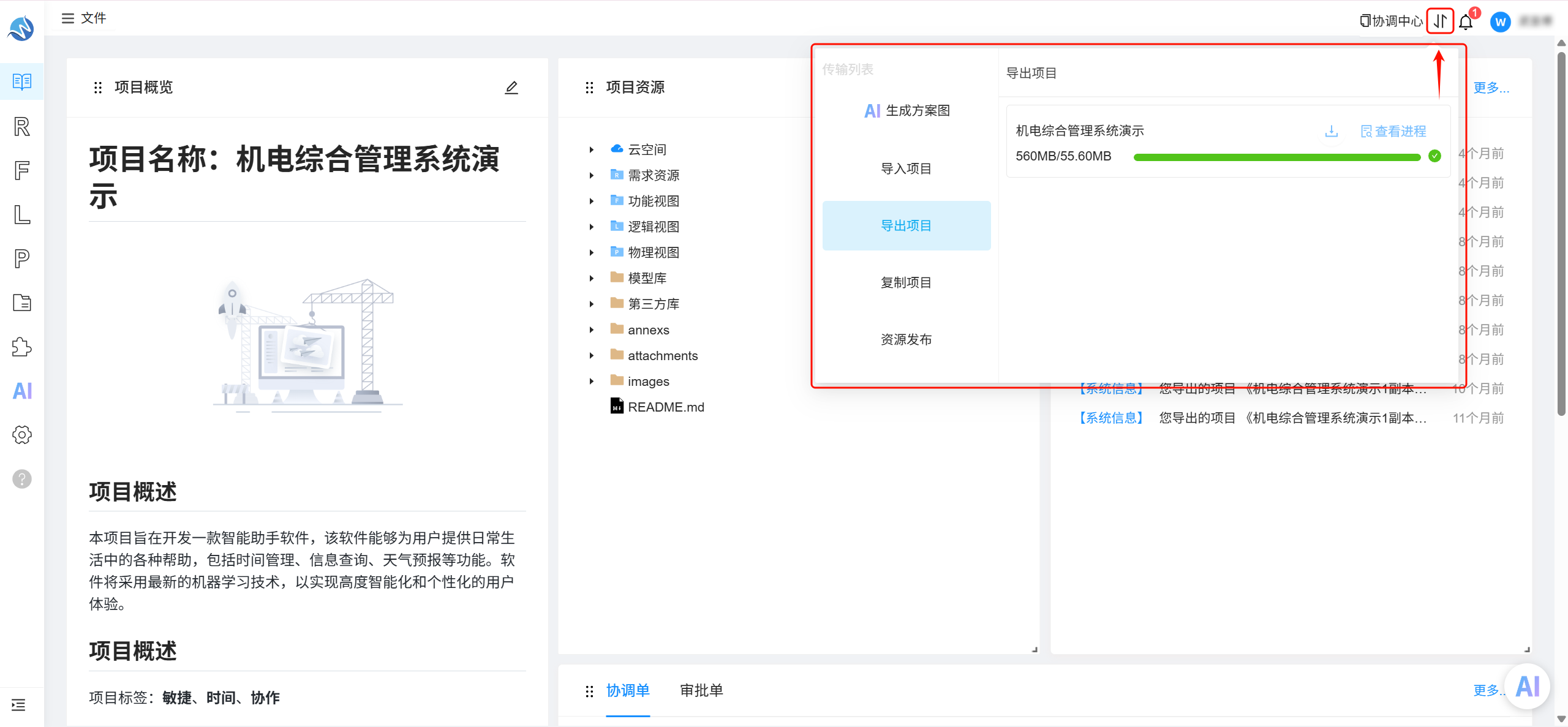Click the floating AI button at bottom right
Viewport: 1568px width, 727px height.
click(1527, 687)
